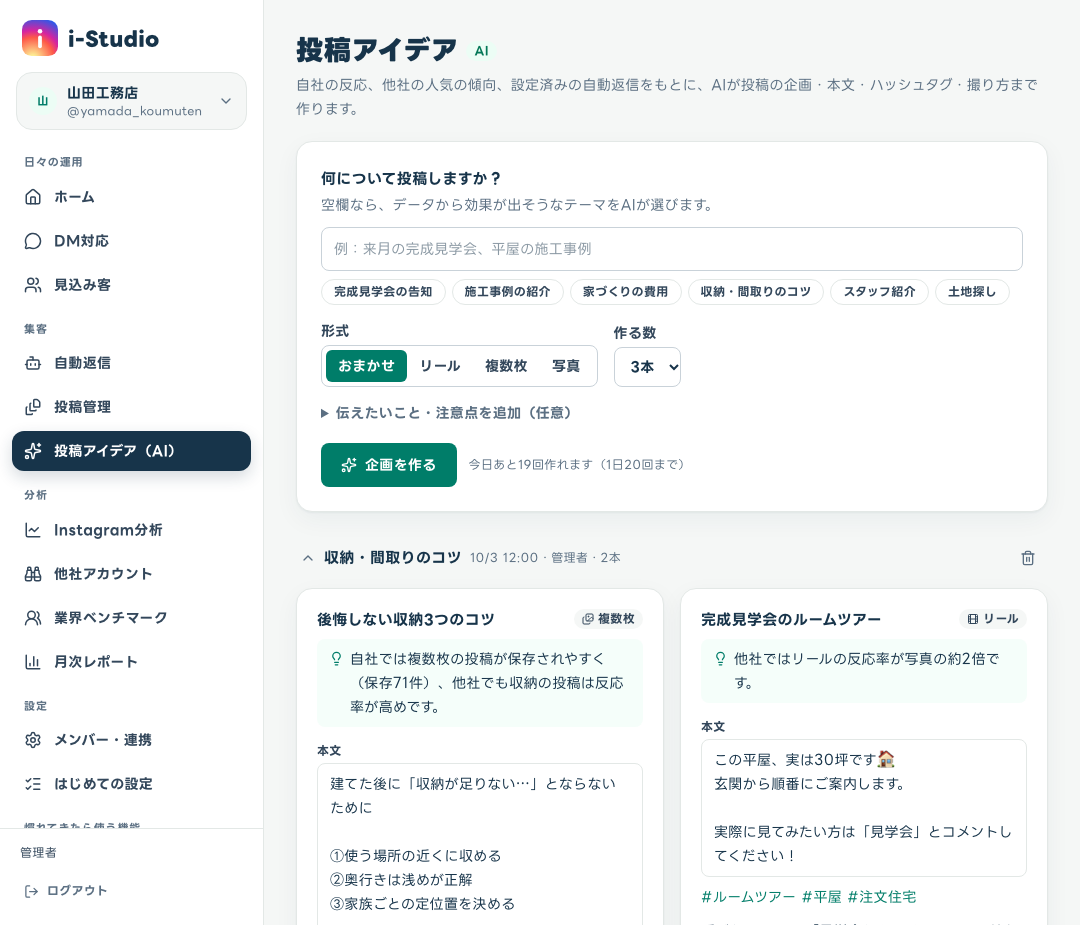Click the ログアウト exit icon

click(31, 891)
